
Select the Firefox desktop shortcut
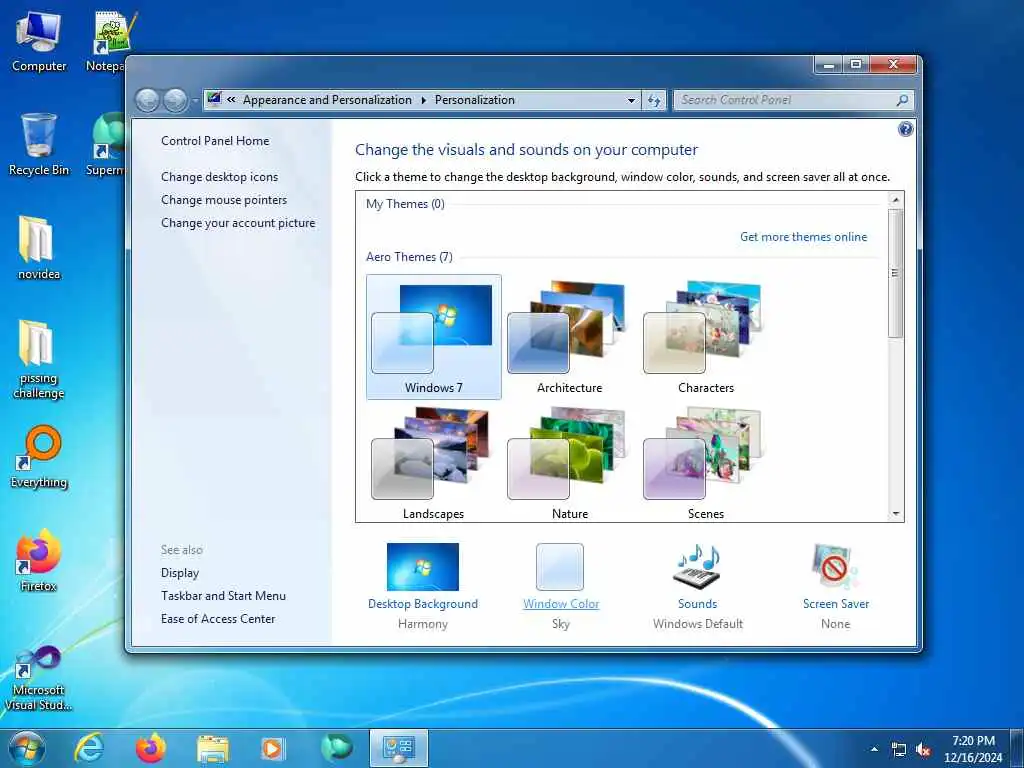[39, 560]
